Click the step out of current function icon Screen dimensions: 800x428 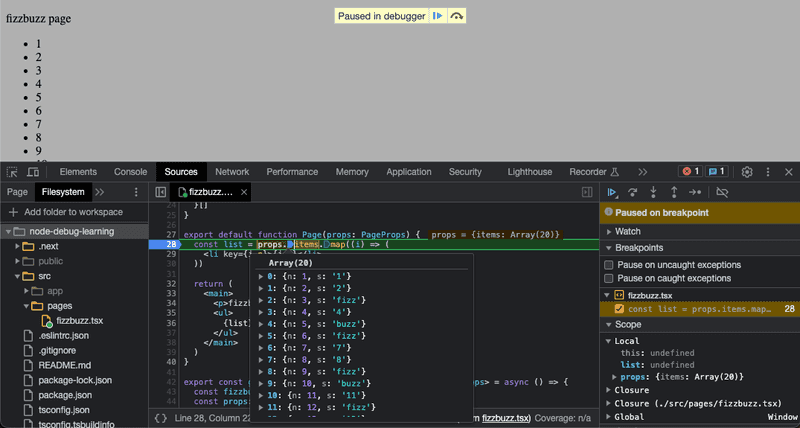pos(674,192)
